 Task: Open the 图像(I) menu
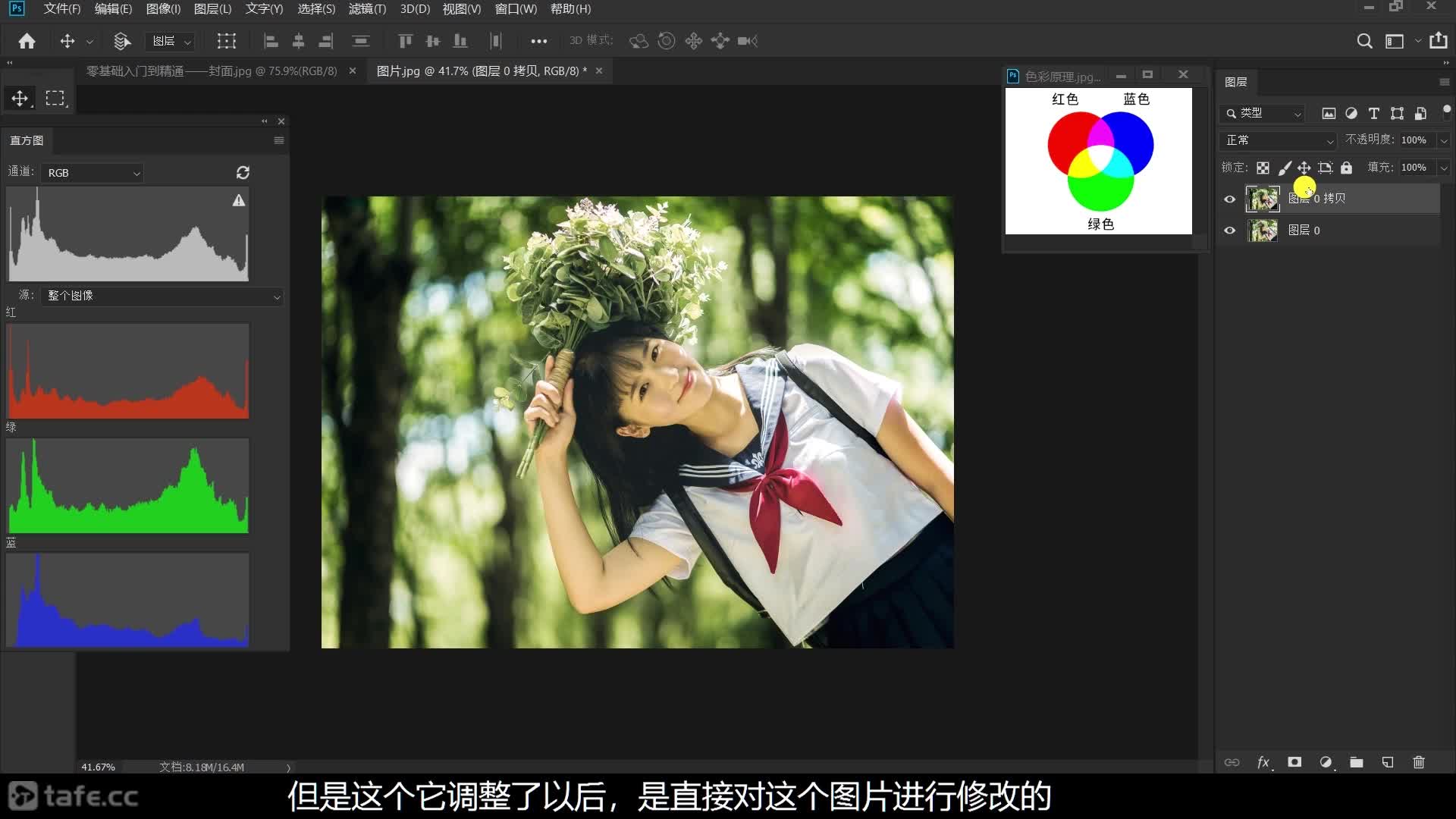pos(163,9)
